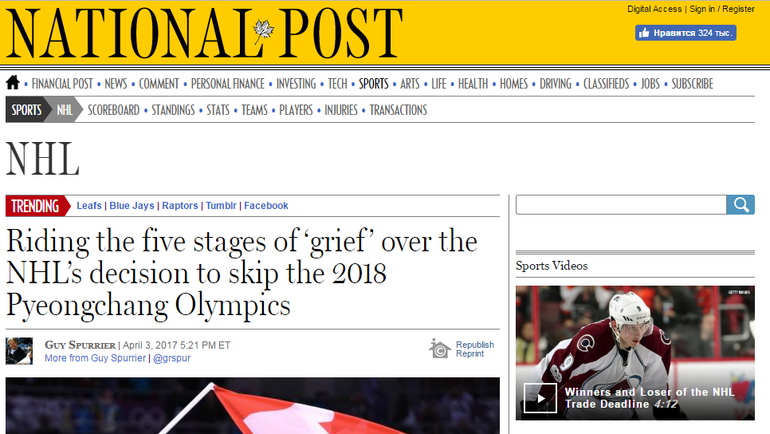Play the NHL Trade Deadline video
Viewport: 770px width, 434px height.
point(540,397)
